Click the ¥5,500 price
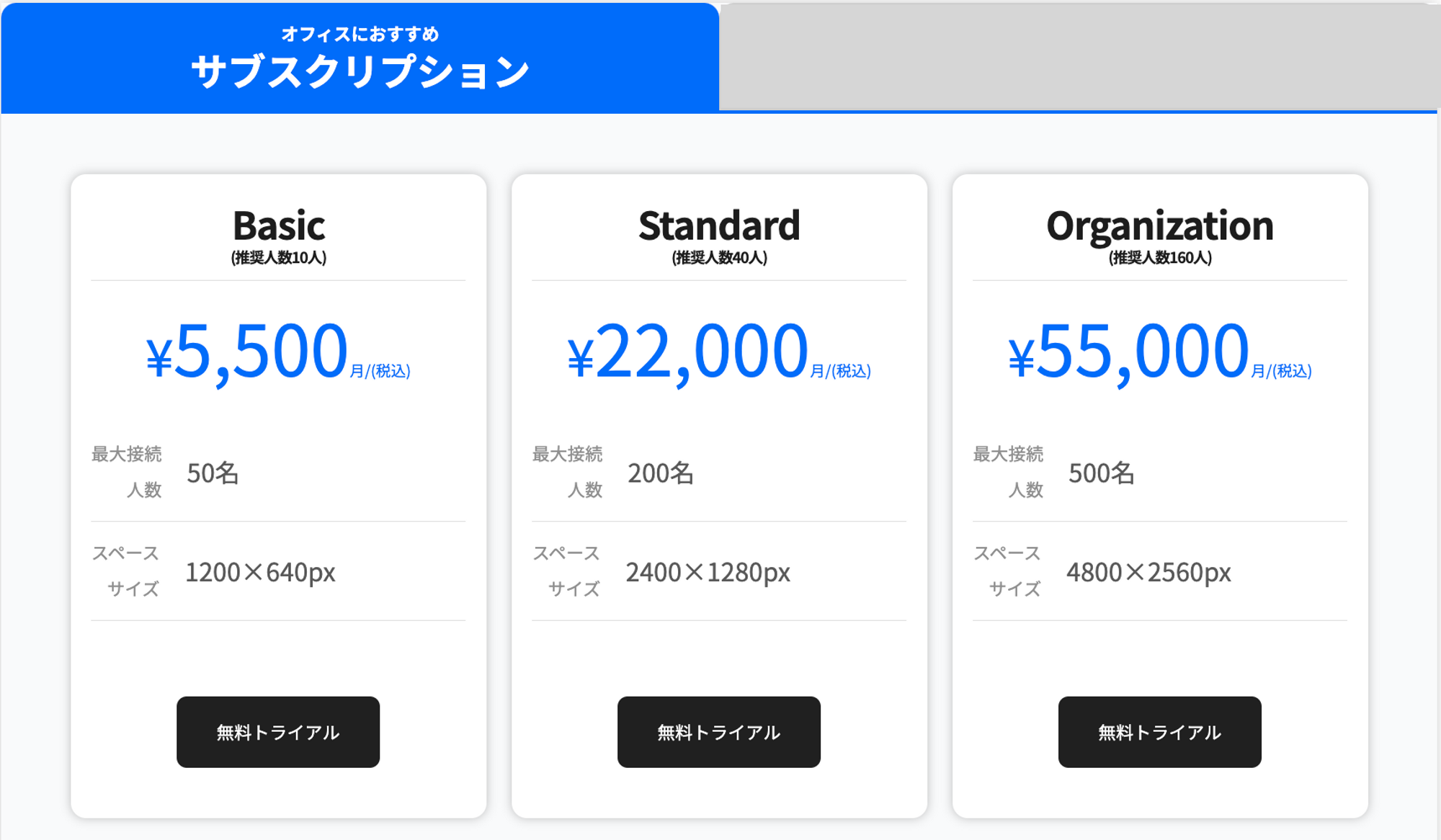This screenshot has height=840, width=1441. pyautogui.click(x=247, y=352)
